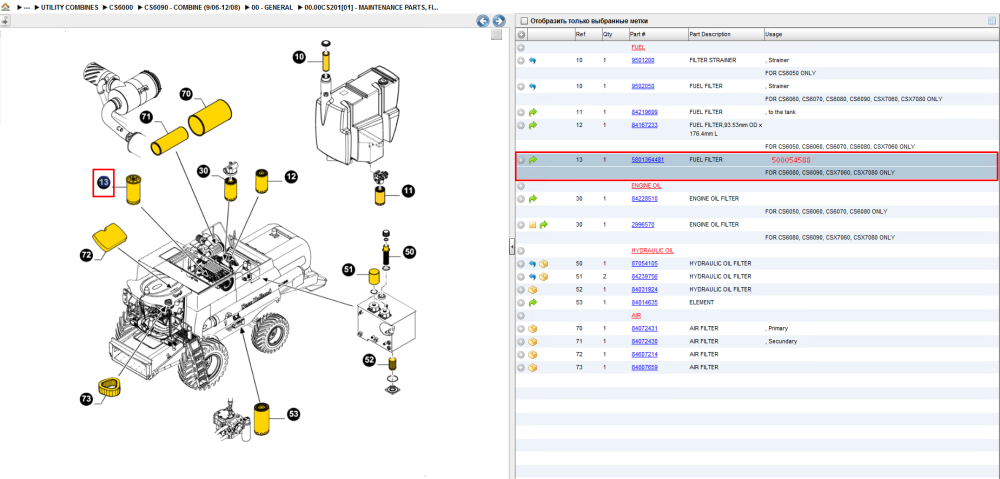Open the UTILITY COMBINES breadcrumb
This screenshot has height=479, width=1000.
pos(70,7)
